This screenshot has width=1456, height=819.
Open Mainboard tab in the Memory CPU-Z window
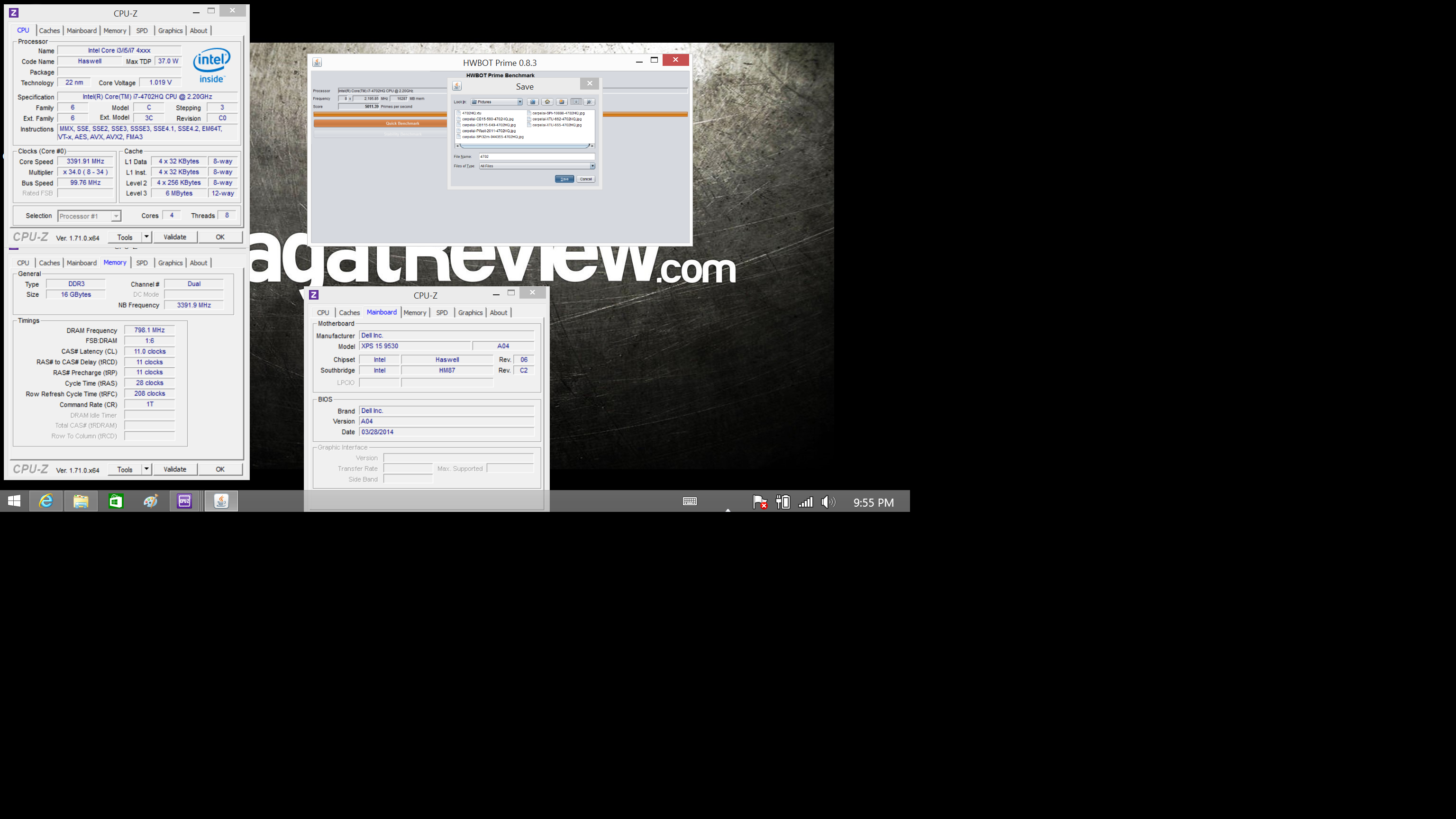[x=82, y=263]
